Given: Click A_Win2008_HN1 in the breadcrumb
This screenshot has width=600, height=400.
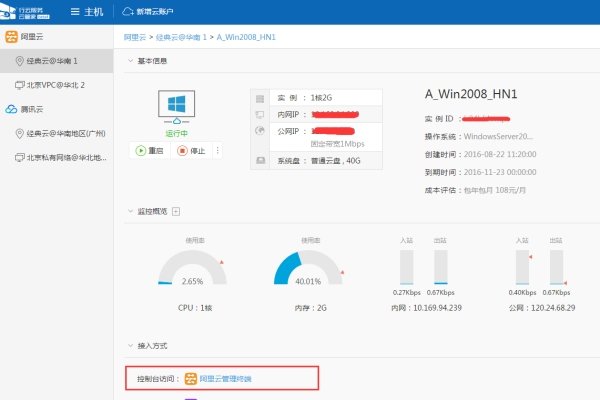Looking at the screenshot, I should (x=246, y=37).
